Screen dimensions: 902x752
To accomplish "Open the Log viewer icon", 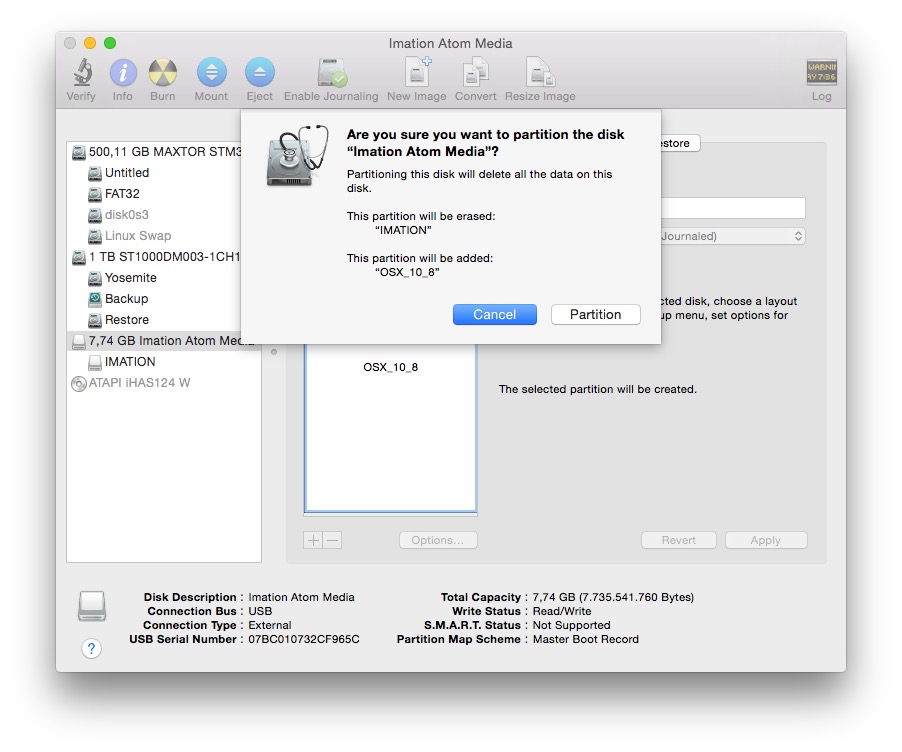I will click(x=821, y=74).
